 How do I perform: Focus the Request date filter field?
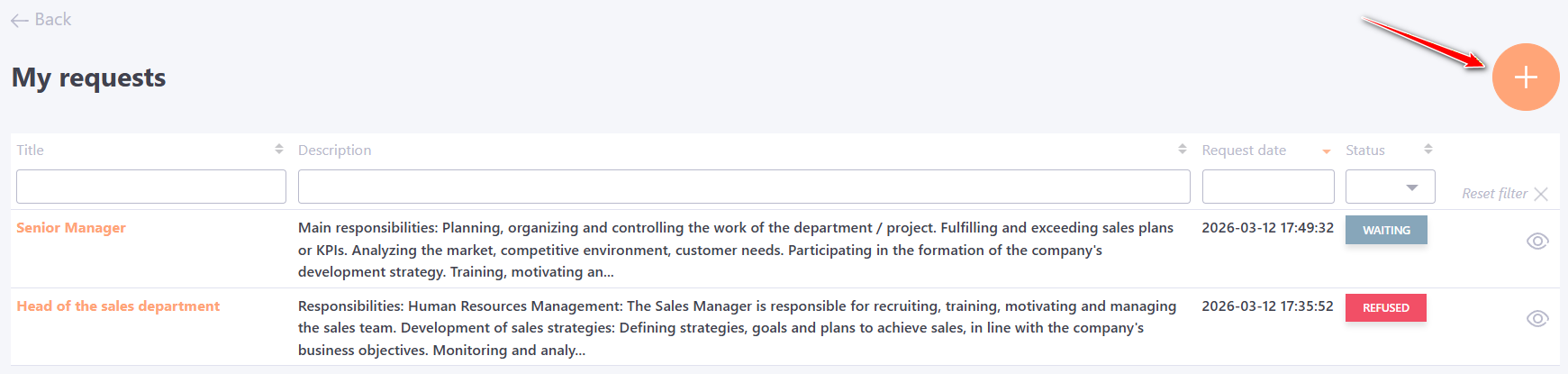(x=1268, y=187)
